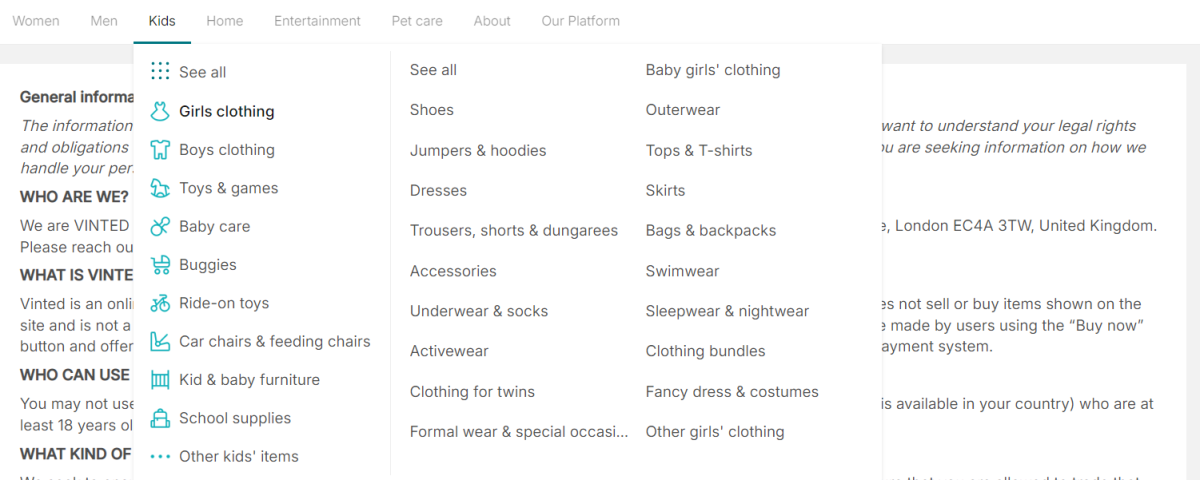Go to Baby girls' clothing
Image resolution: width=1200 pixels, height=480 pixels.
click(713, 70)
